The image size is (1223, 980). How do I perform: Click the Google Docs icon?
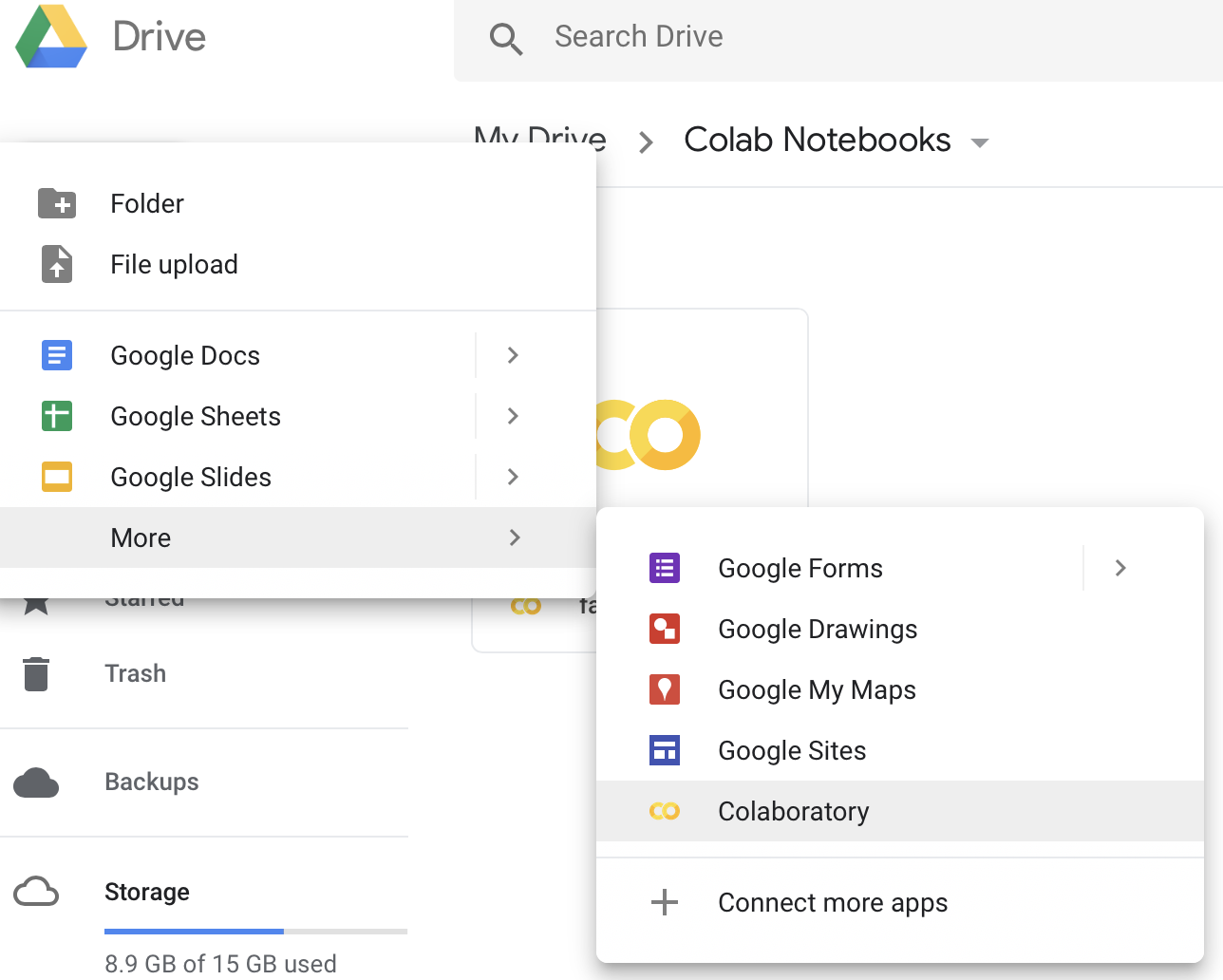pos(57,355)
